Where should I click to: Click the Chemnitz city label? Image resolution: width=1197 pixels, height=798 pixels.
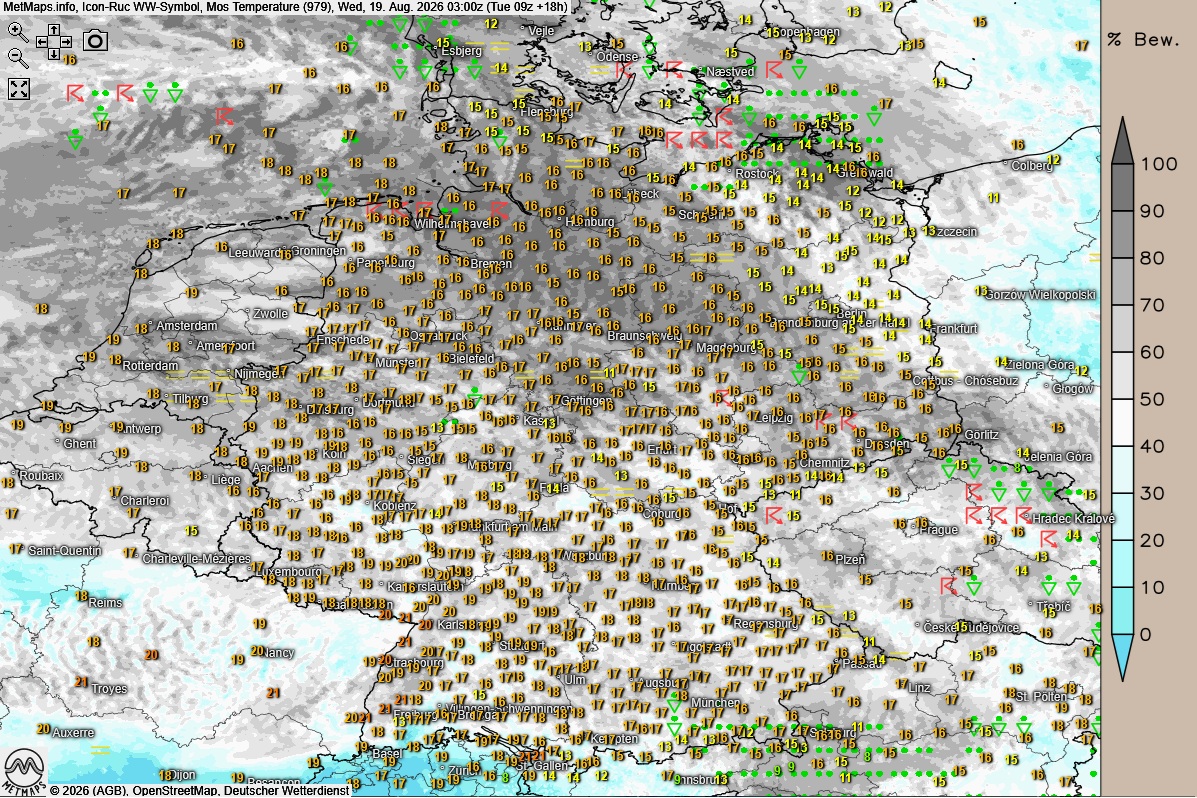coord(824,463)
